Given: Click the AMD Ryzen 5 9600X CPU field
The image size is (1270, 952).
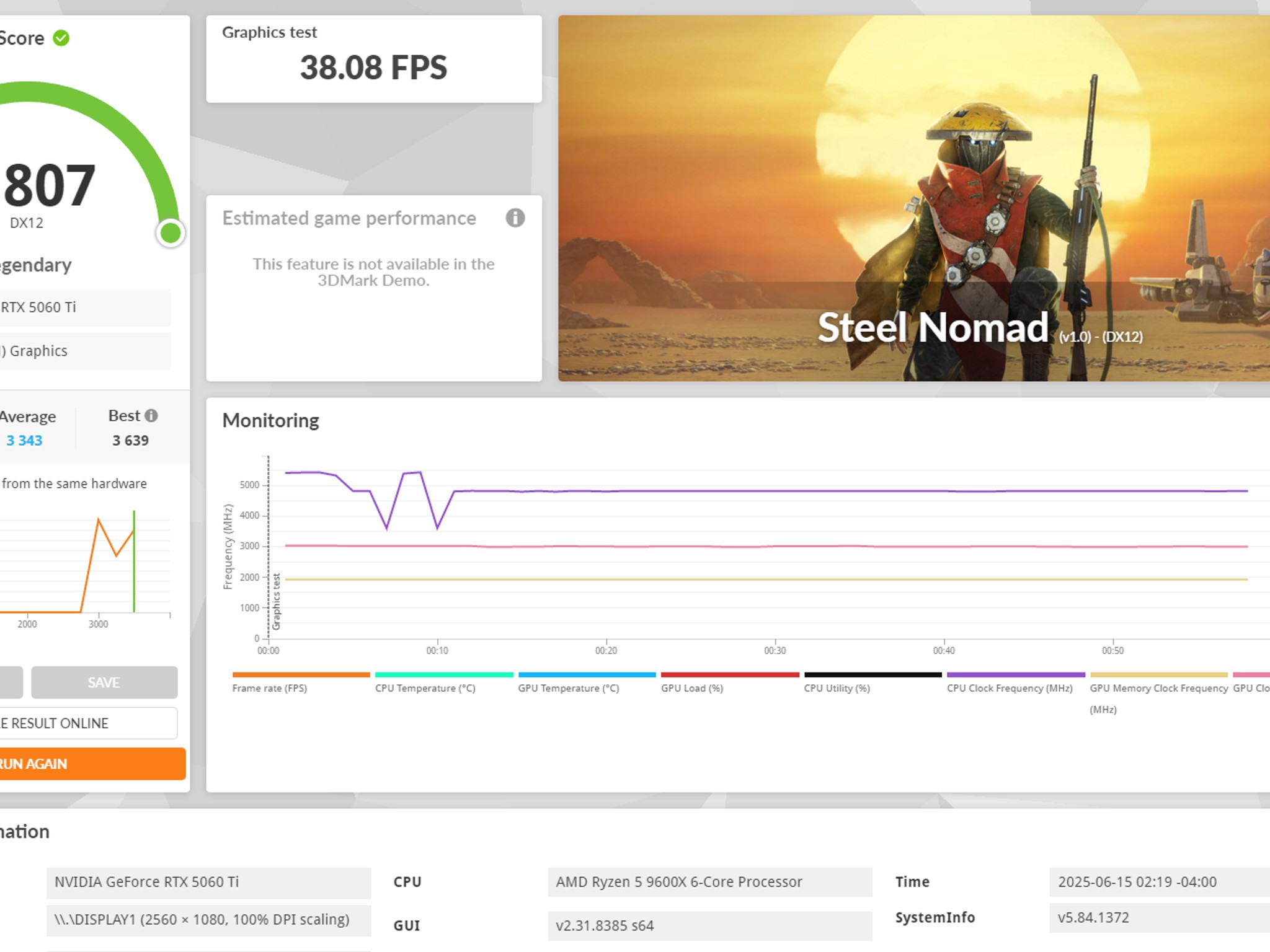Looking at the screenshot, I should [710, 882].
